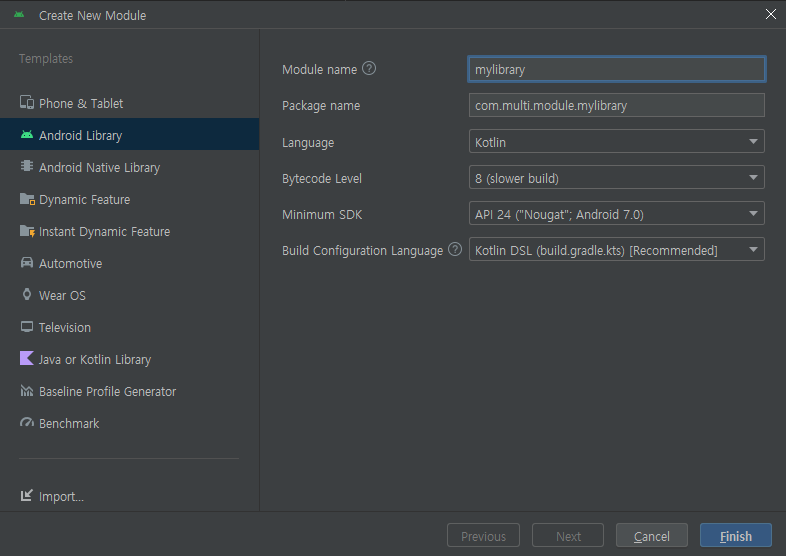The width and height of the screenshot is (786, 556).
Task: Focus the Package name input field
Action: click(x=617, y=105)
